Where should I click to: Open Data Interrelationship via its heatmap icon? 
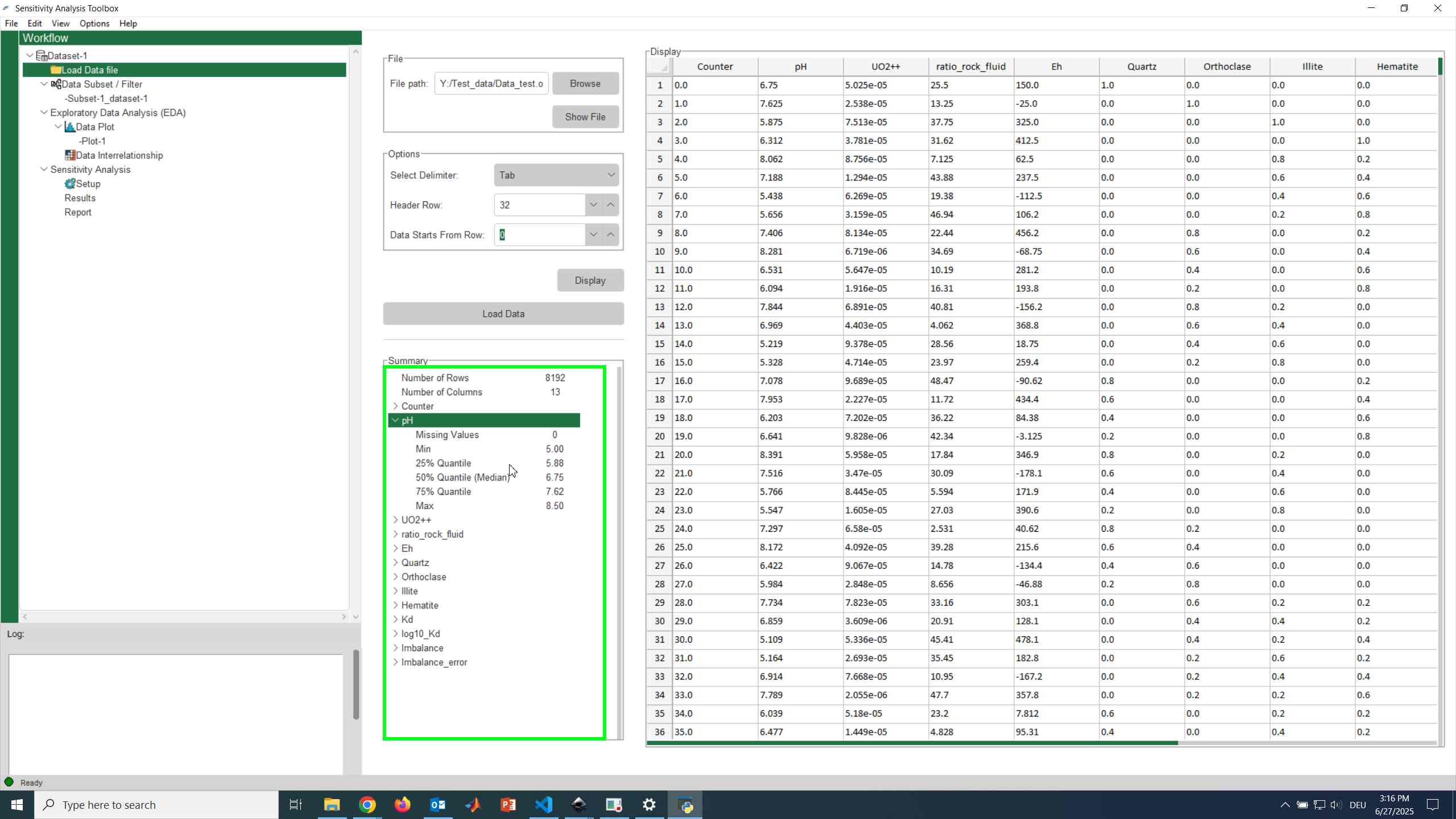point(70,155)
